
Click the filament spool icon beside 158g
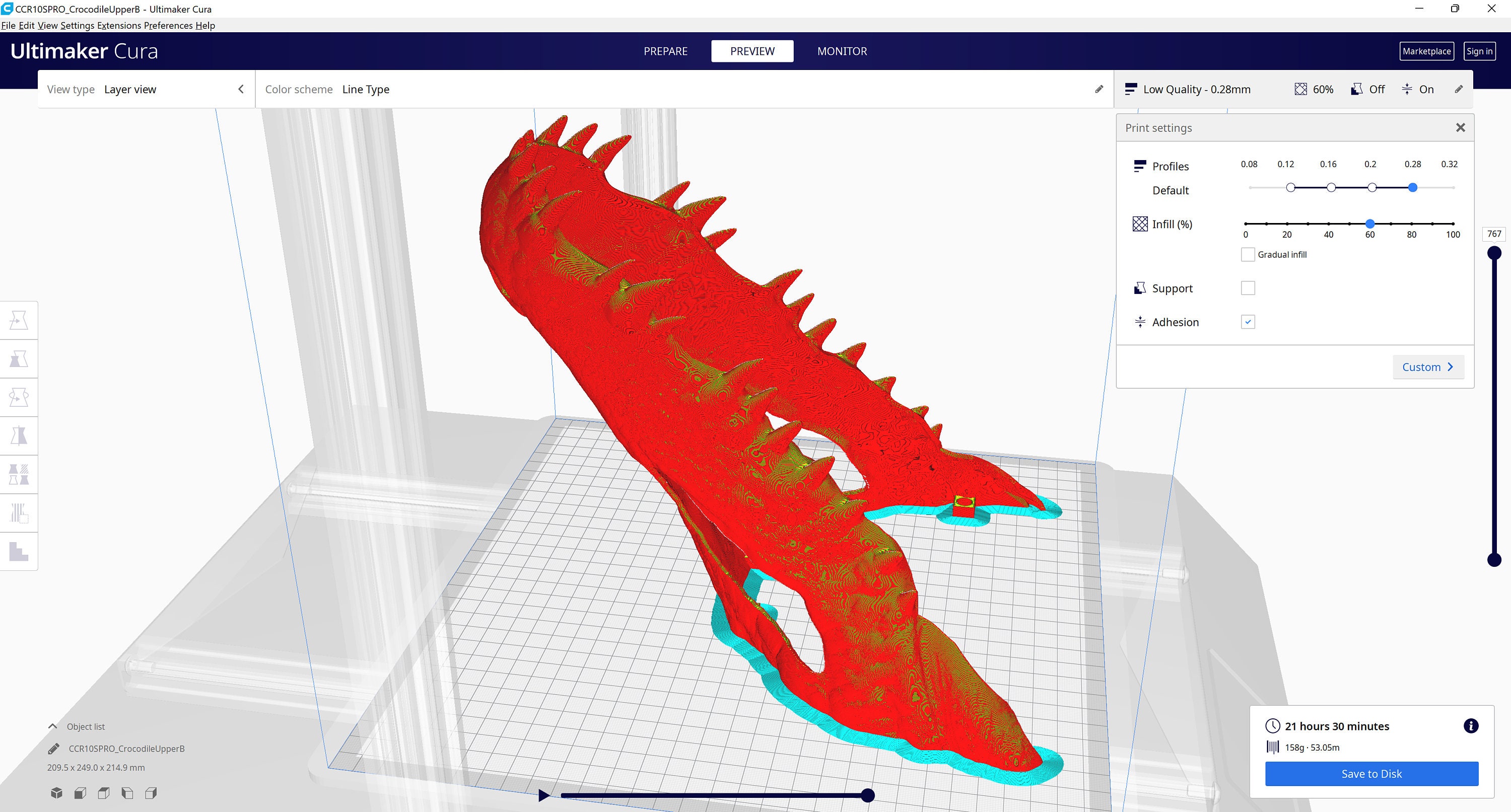[x=1272, y=747]
